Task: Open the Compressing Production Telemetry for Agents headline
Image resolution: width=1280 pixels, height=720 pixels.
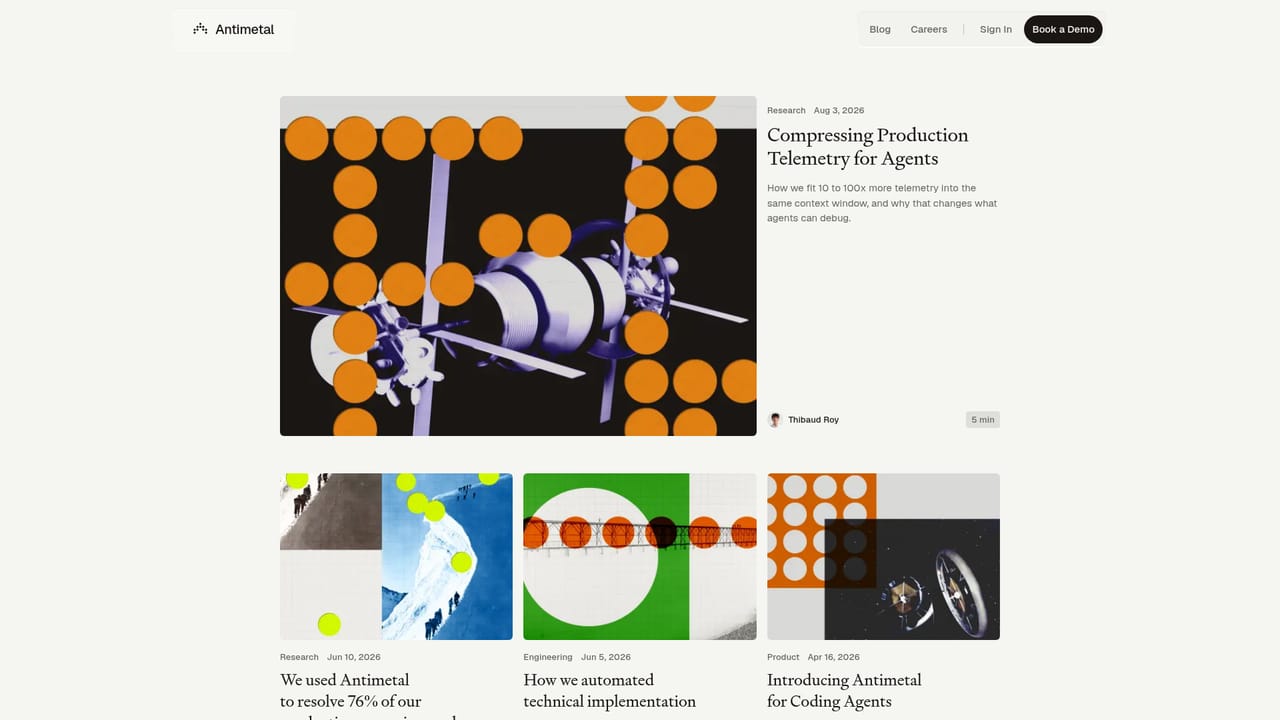Action: coord(868,147)
